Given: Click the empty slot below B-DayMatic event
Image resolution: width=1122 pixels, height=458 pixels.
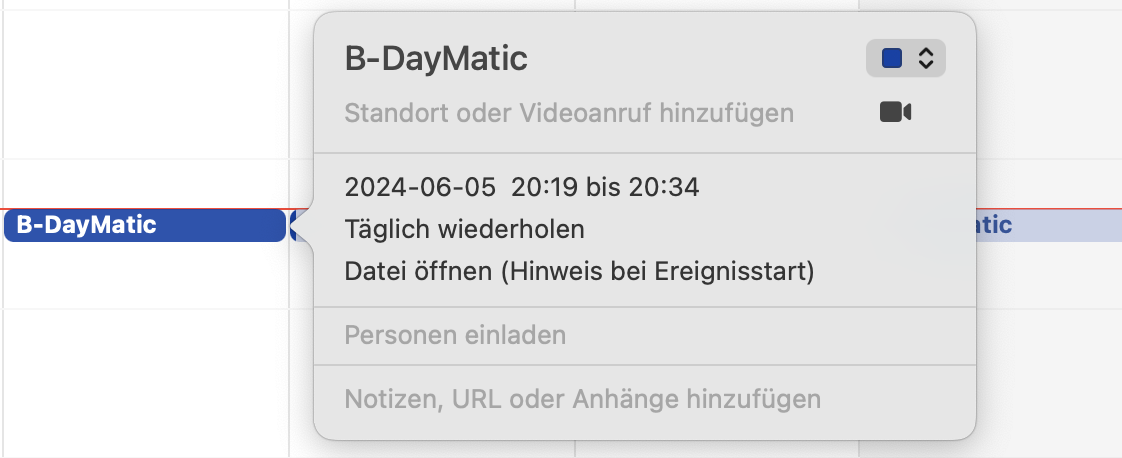Looking at the screenshot, I should click(145, 275).
